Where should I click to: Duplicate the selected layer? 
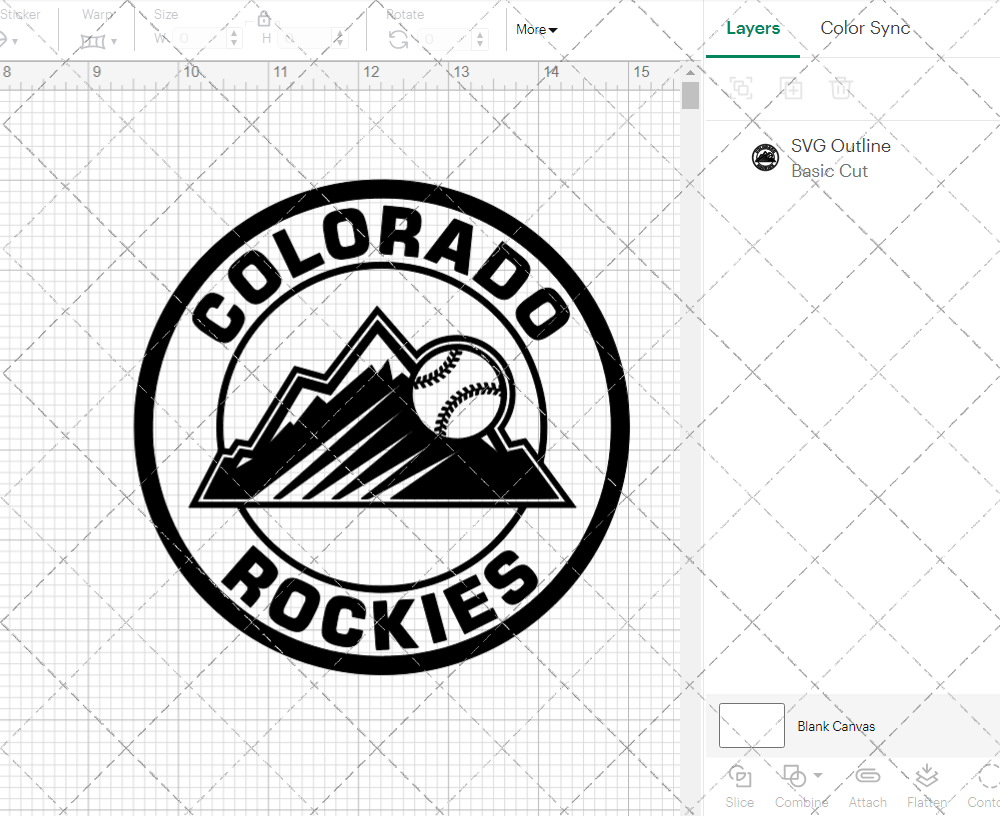click(x=791, y=87)
